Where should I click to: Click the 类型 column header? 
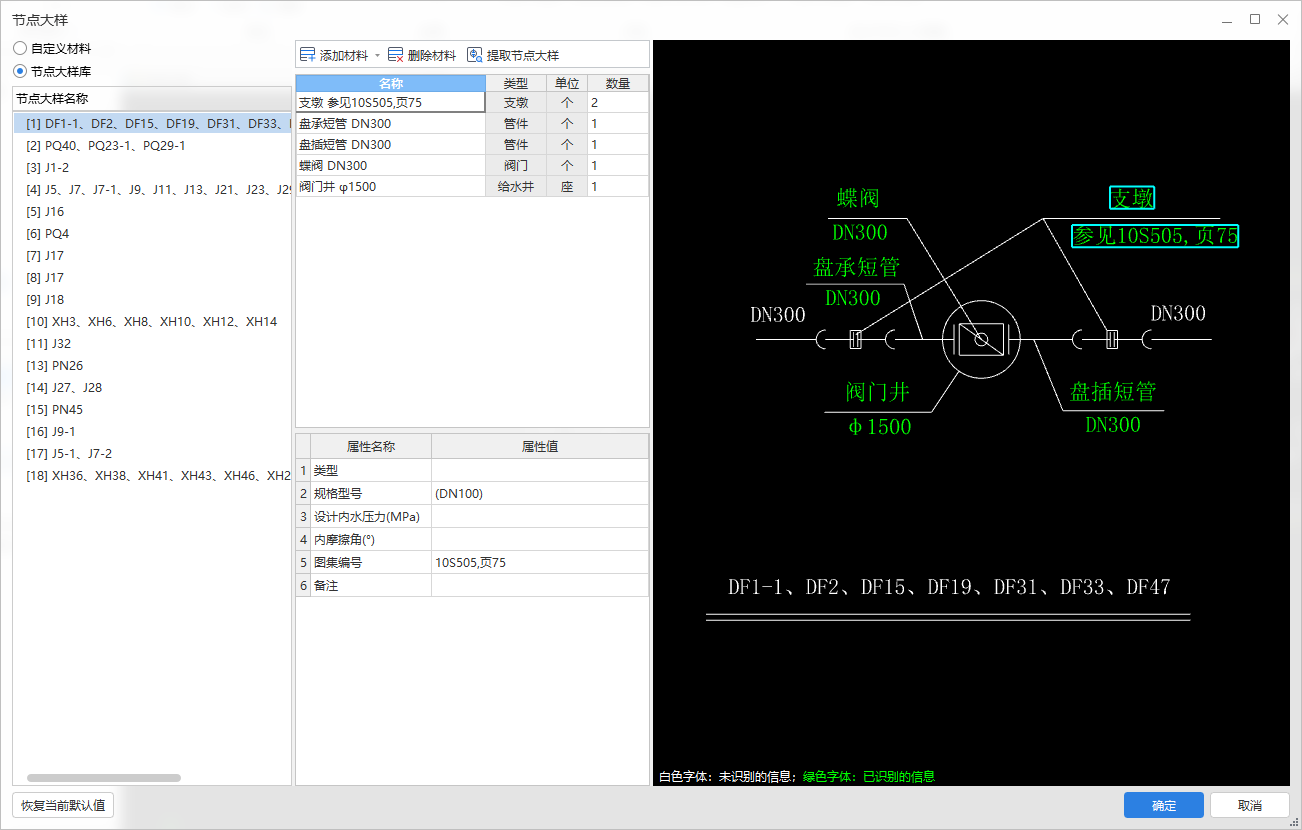click(516, 83)
